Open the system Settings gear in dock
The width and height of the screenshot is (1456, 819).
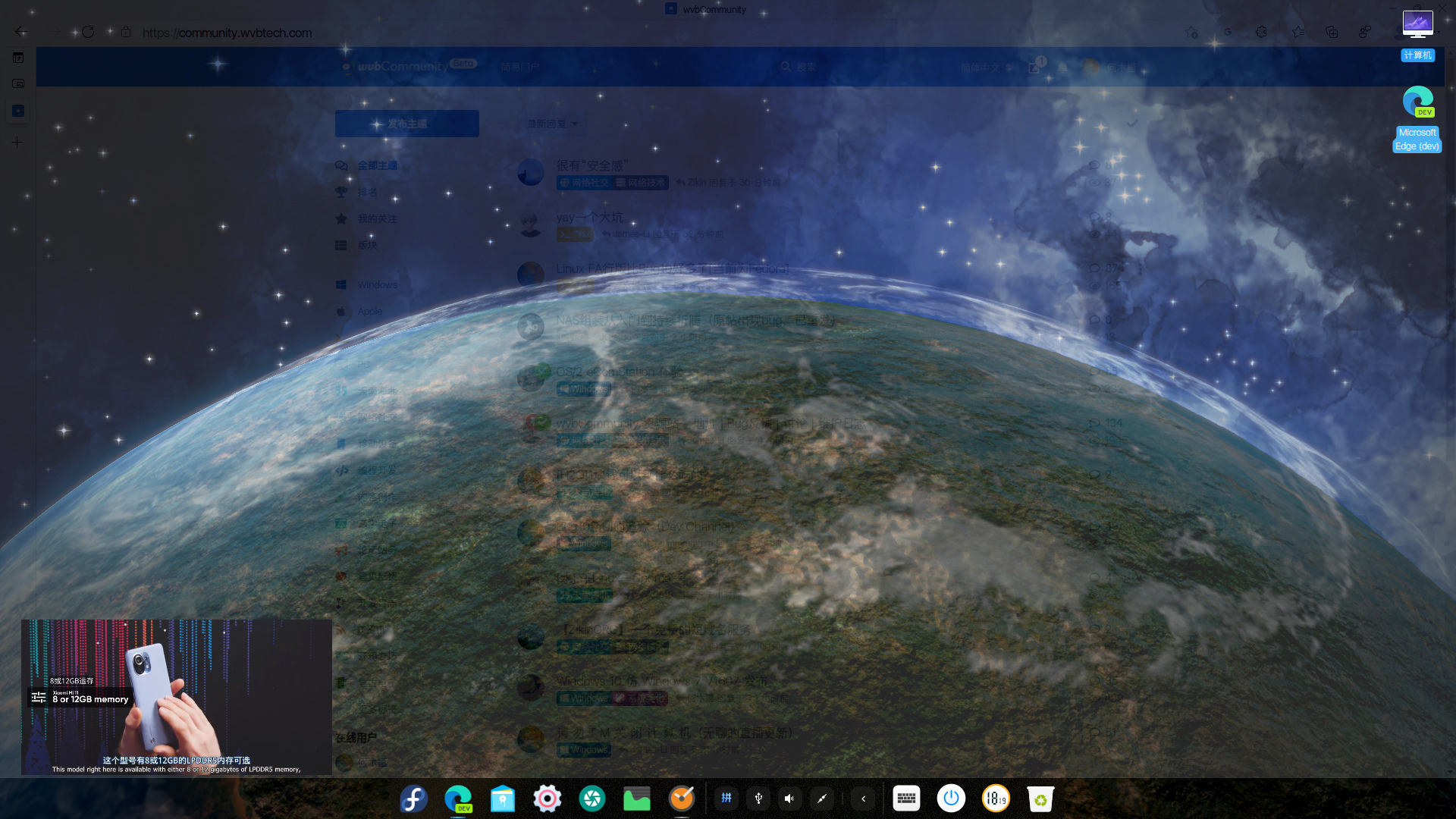pos(547,799)
